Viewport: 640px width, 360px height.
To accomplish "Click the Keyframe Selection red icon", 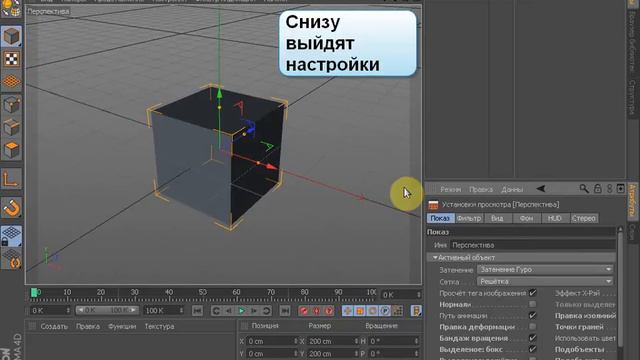I will click(x=329, y=311).
